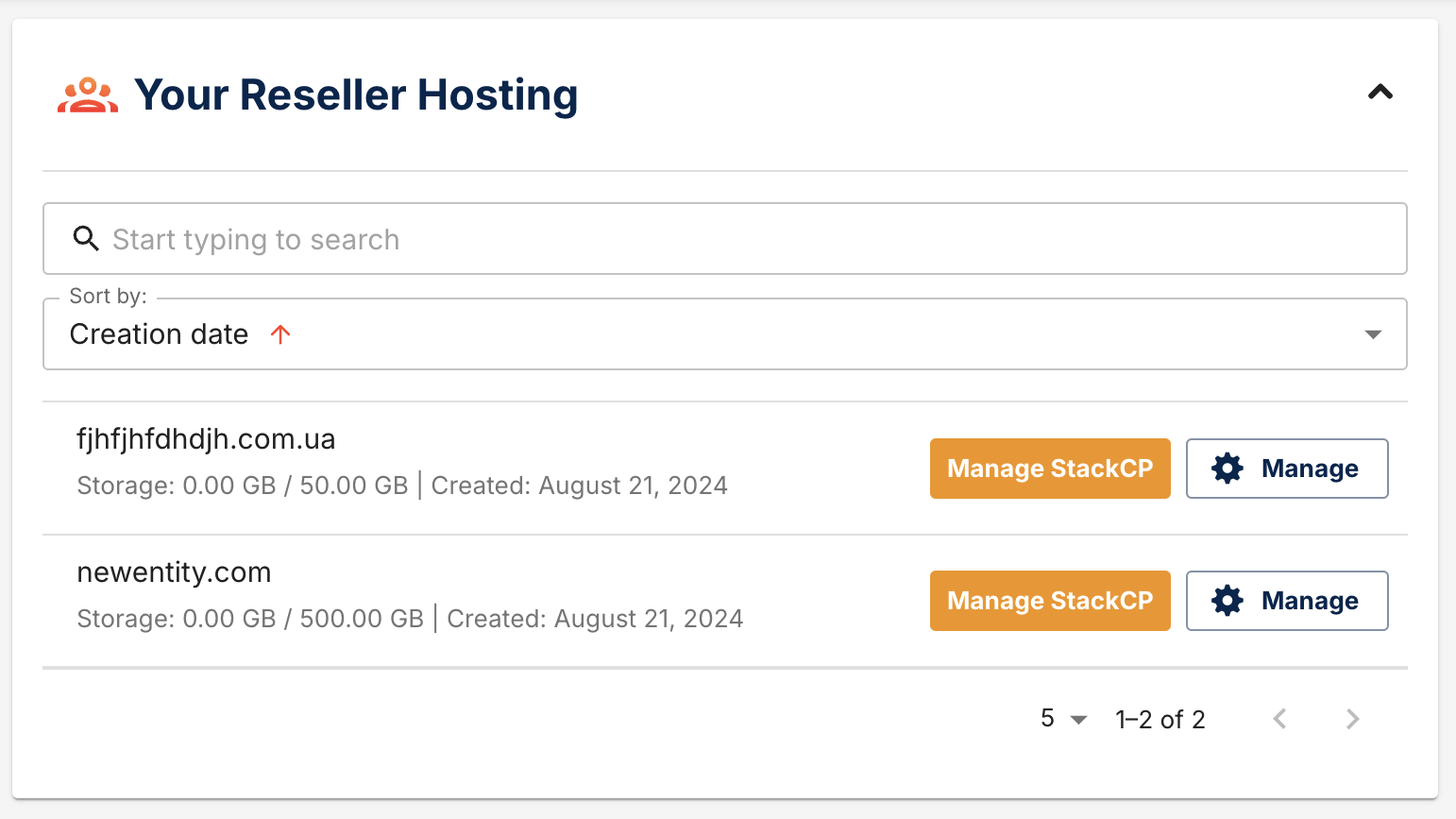Click the reseller people icon beside the heading

[x=88, y=95]
